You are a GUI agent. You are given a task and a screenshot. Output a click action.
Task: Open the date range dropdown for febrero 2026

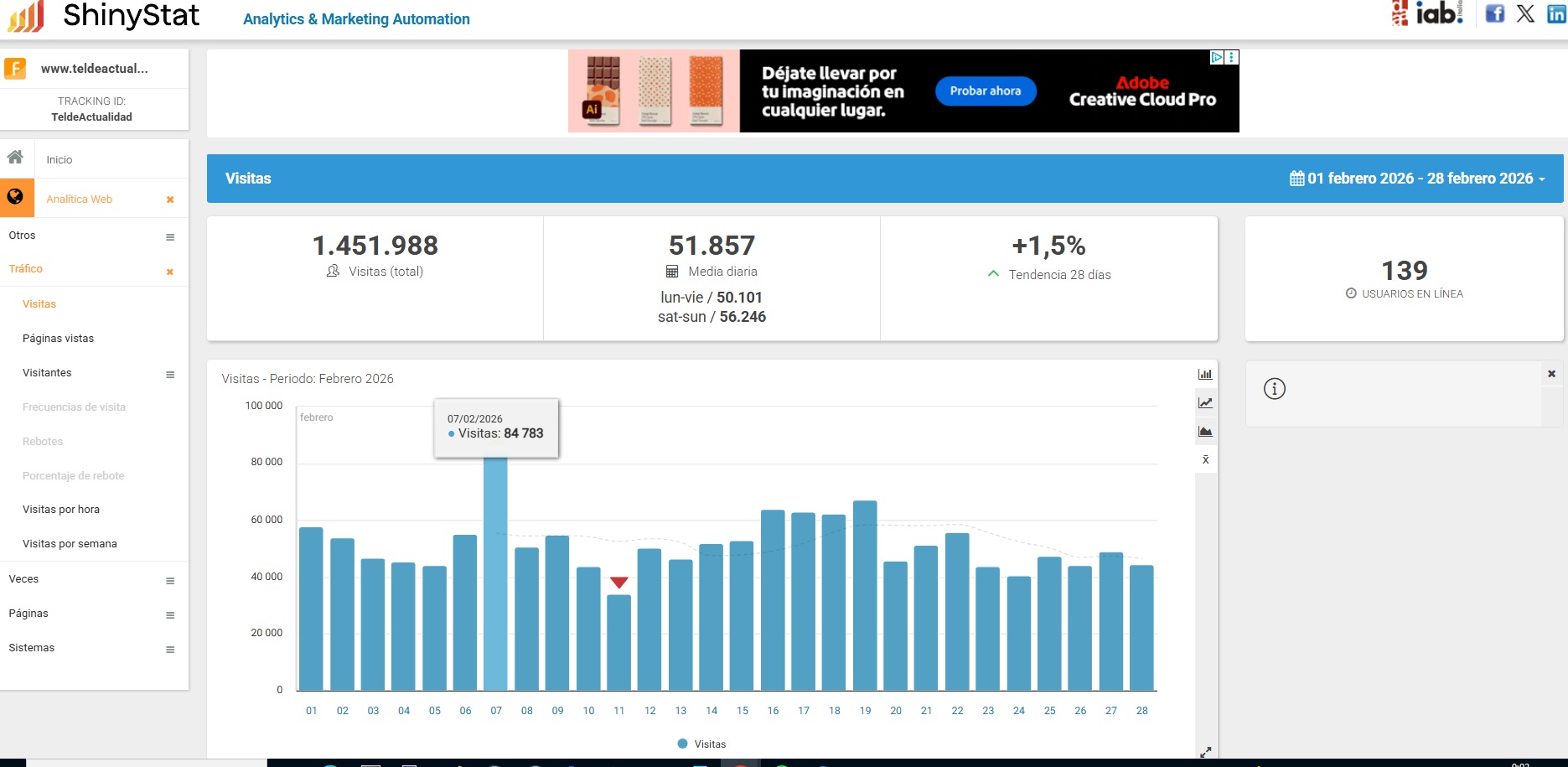1417,179
